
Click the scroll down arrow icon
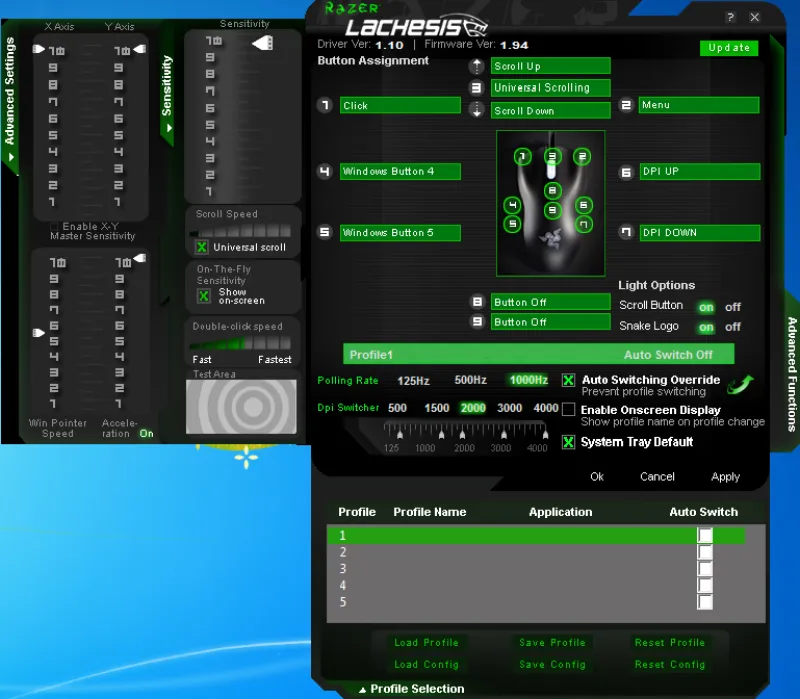(477, 110)
